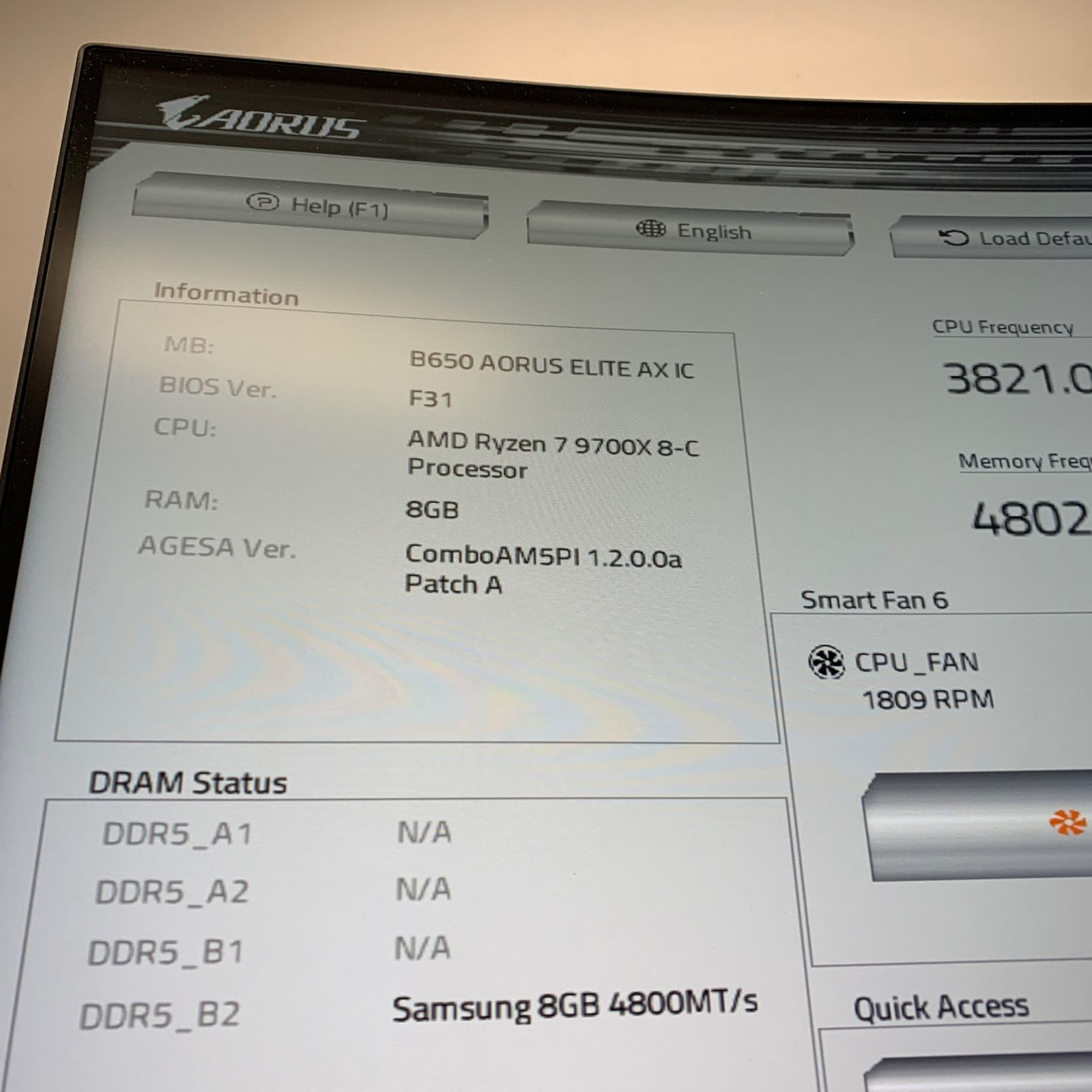Click the DDR5_B1 slot label
This screenshot has width=1092, height=1092.
tap(166, 952)
